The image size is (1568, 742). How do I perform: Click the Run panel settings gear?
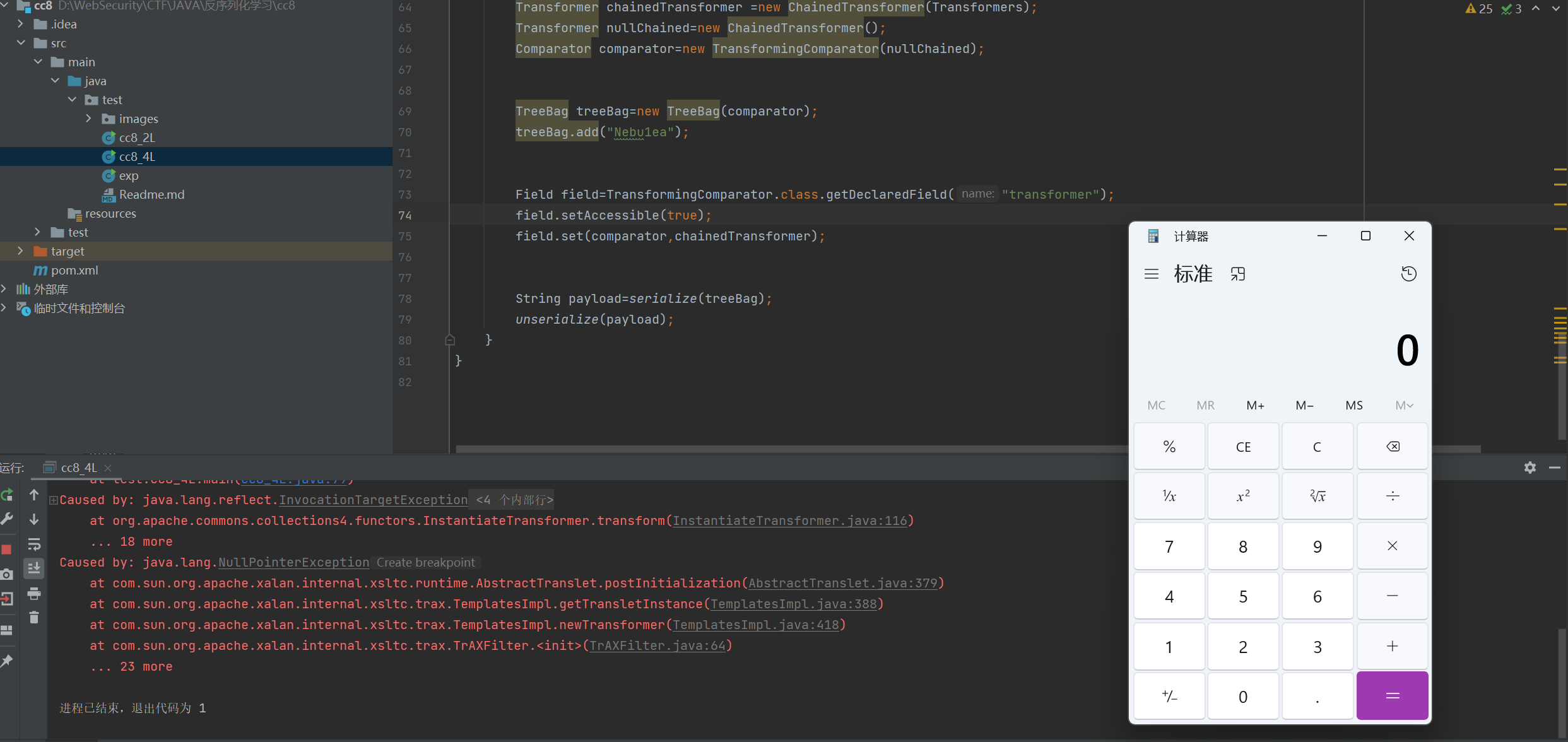coord(1530,468)
